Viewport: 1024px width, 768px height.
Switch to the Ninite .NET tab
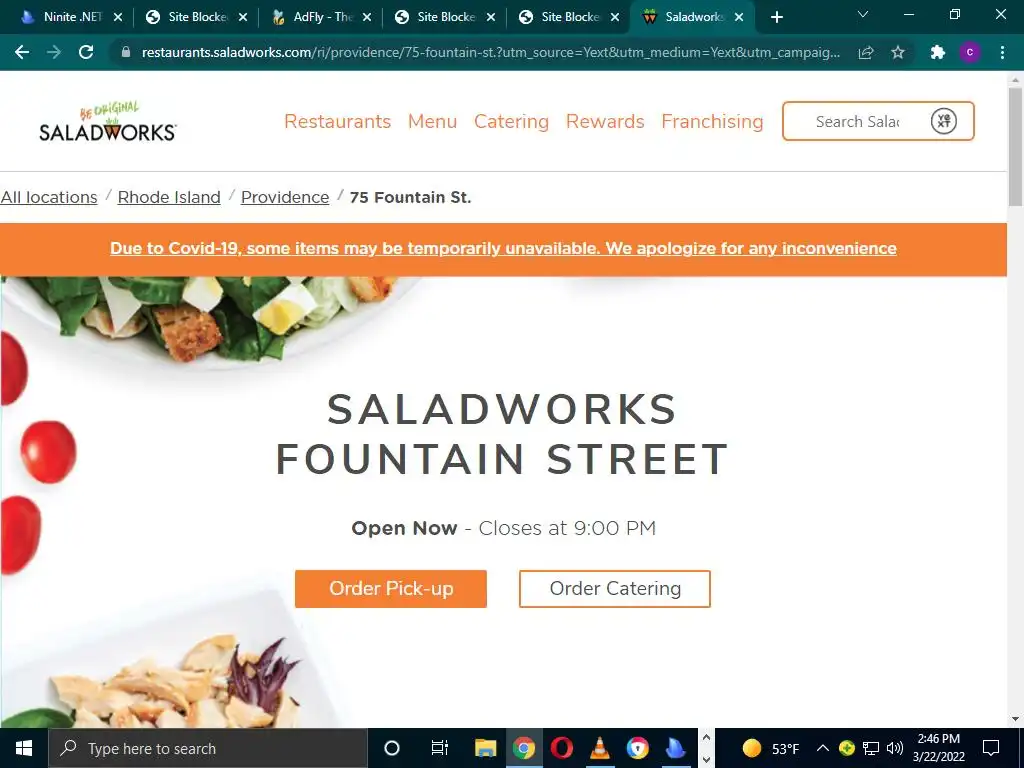tap(72, 17)
